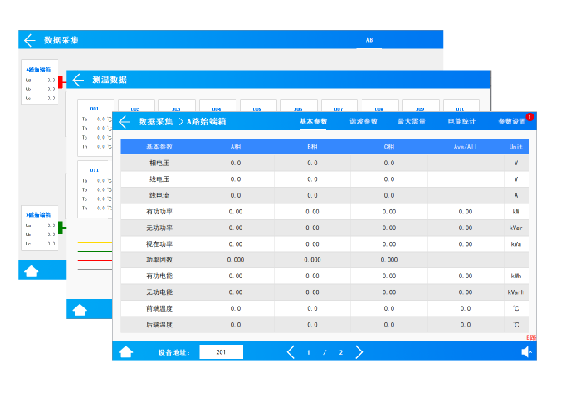Open home from the front window's bottom bar
The image size is (569, 399).
pyautogui.click(x=126, y=351)
